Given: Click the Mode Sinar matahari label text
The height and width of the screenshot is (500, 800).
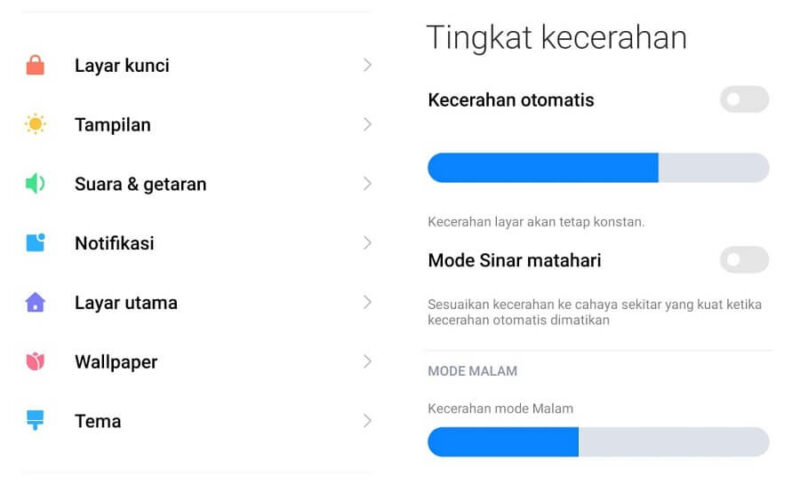Looking at the screenshot, I should pos(514,260).
